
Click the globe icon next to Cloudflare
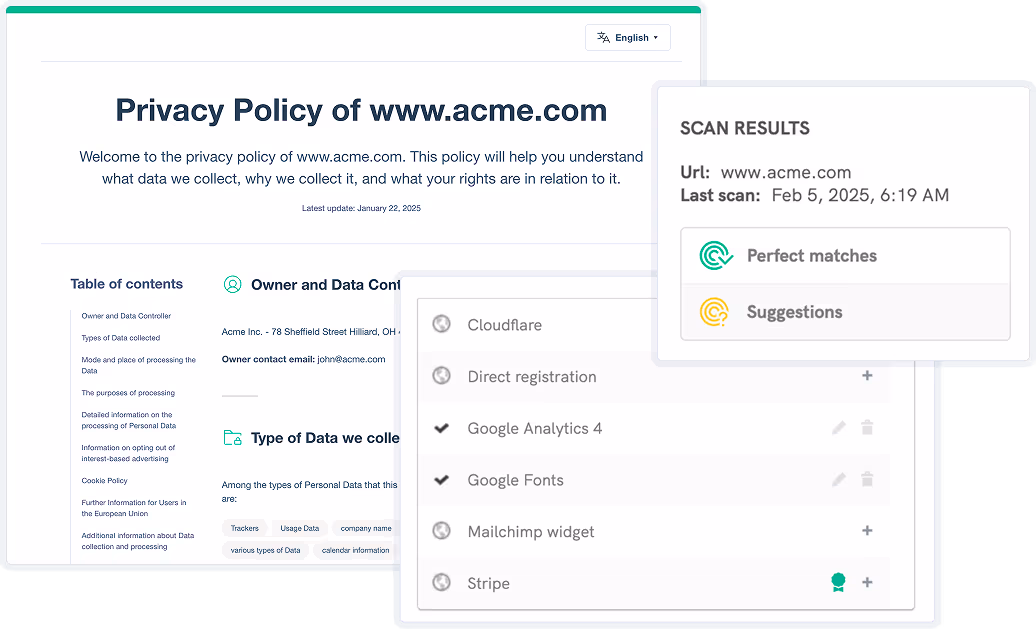pos(441,324)
